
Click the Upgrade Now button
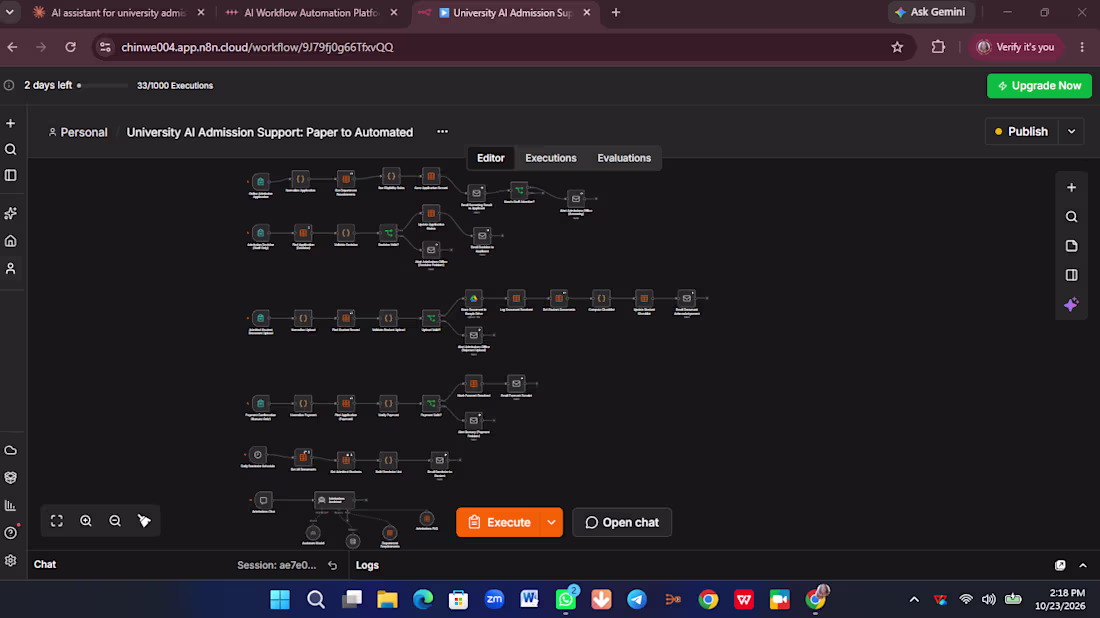coord(1039,86)
